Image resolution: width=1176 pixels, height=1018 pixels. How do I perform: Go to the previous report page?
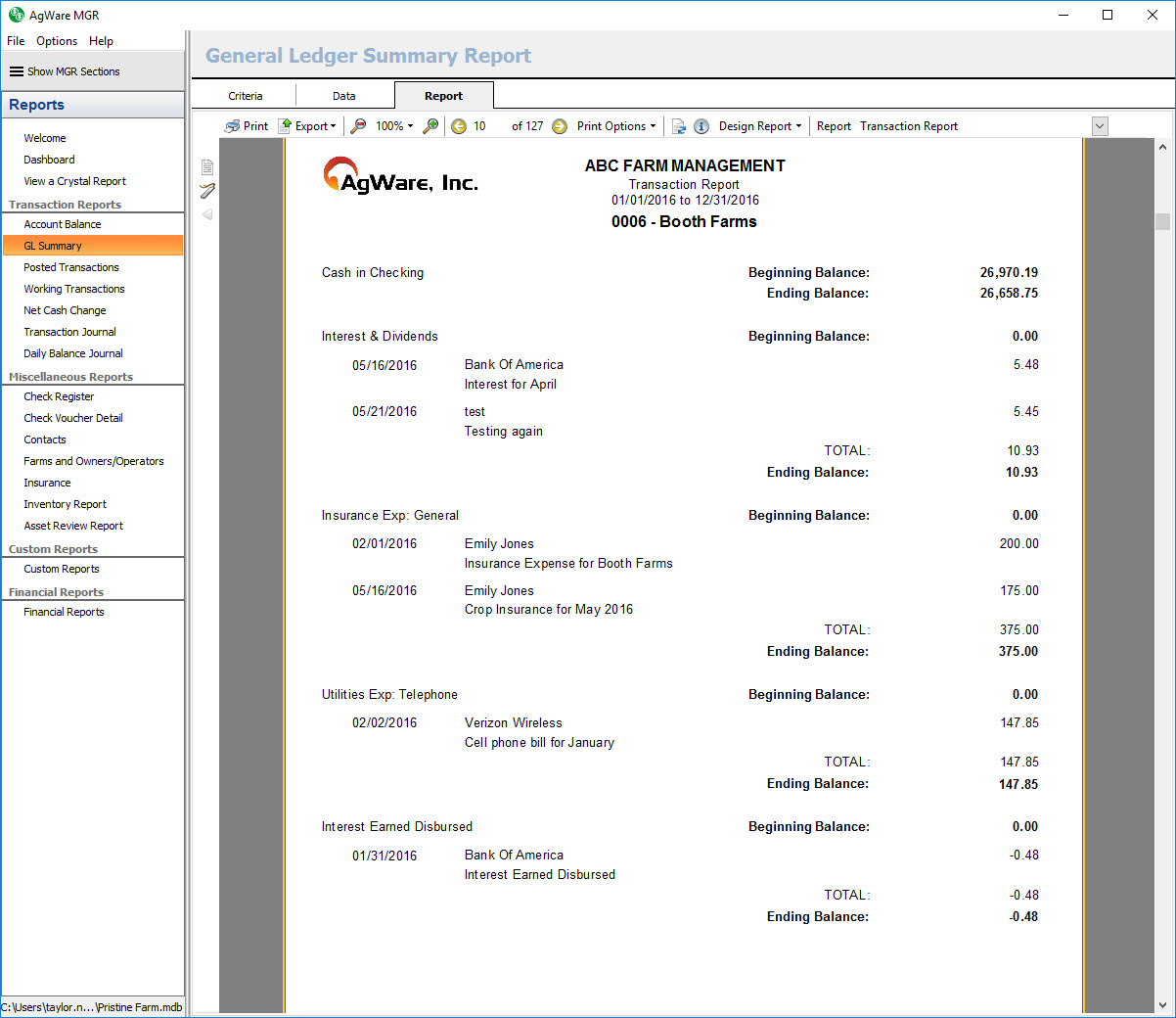pos(459,126)
